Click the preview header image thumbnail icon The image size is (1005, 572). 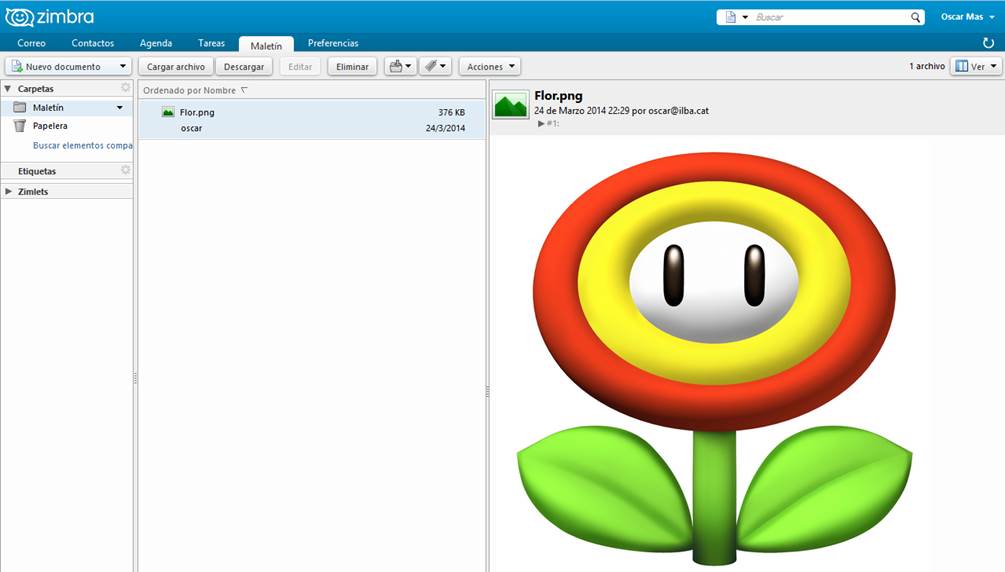511,105
